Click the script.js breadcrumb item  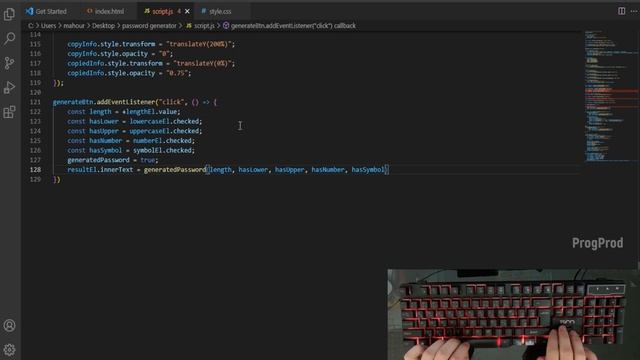click(x=200, y=26)
